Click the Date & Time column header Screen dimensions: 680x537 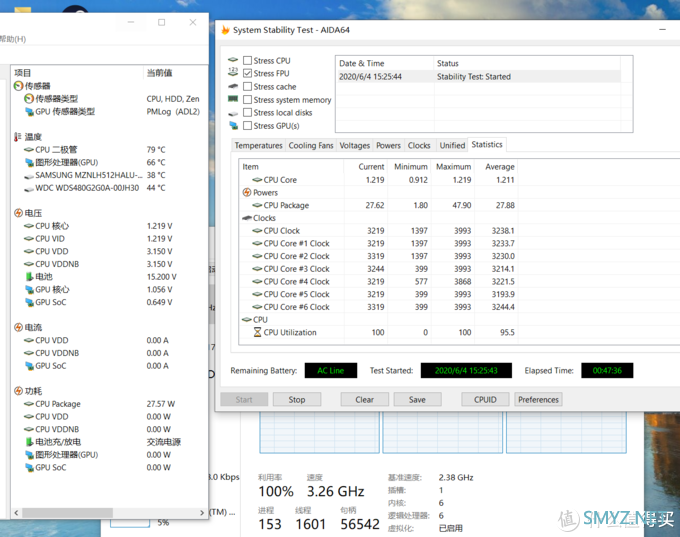tap(385, 63)
